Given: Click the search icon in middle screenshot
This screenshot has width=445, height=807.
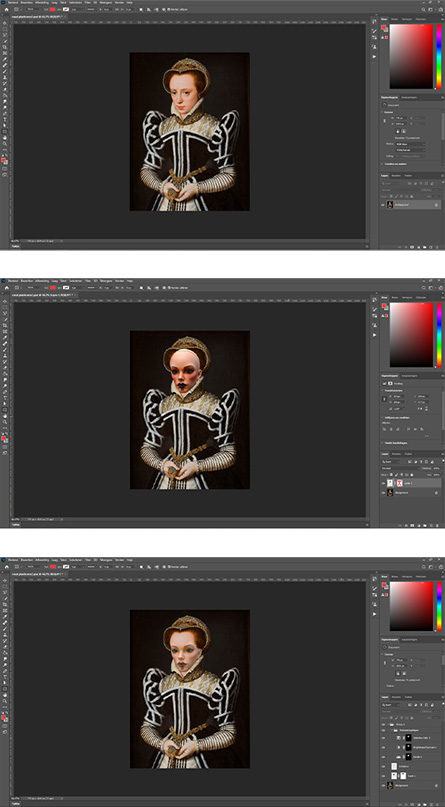Looking at the screenshot, I should (x=423, y=288).
